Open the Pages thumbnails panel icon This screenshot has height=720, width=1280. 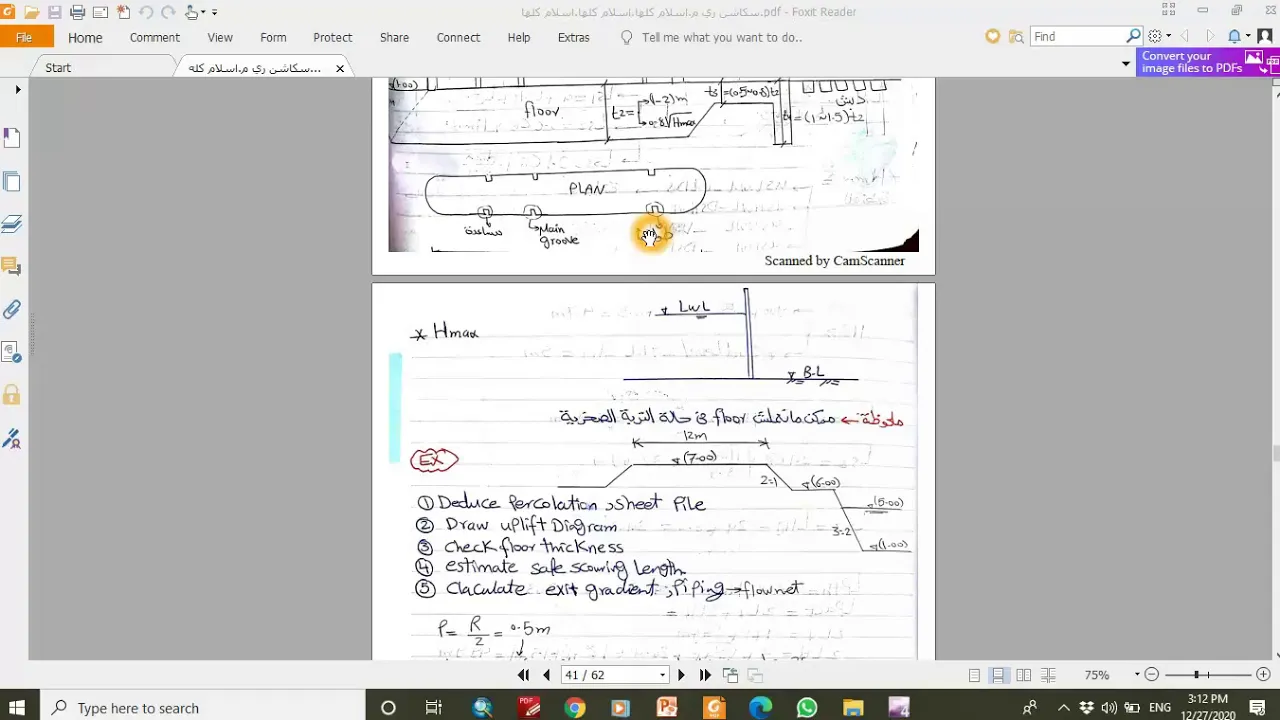[x=12, y=182]
